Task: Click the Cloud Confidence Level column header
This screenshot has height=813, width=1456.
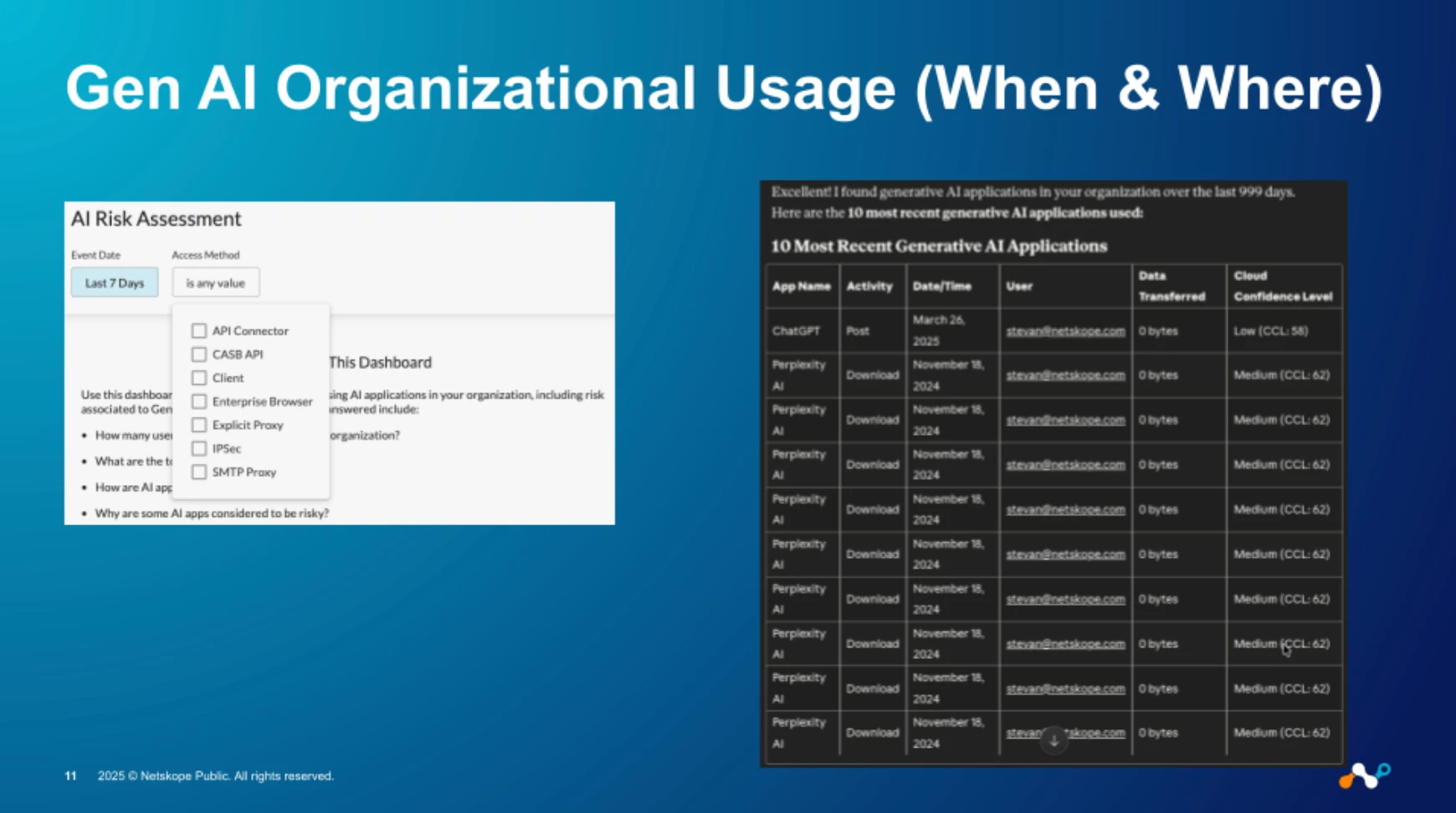Action: [1283, 286]
